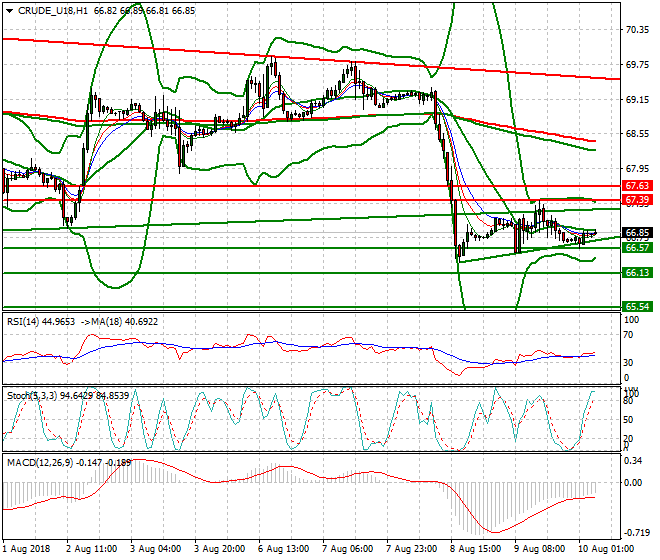The width and height of the screenshot is (660, 560).
Task: Click the 0.34 value on MACD scale
Action: click(633, 461)
